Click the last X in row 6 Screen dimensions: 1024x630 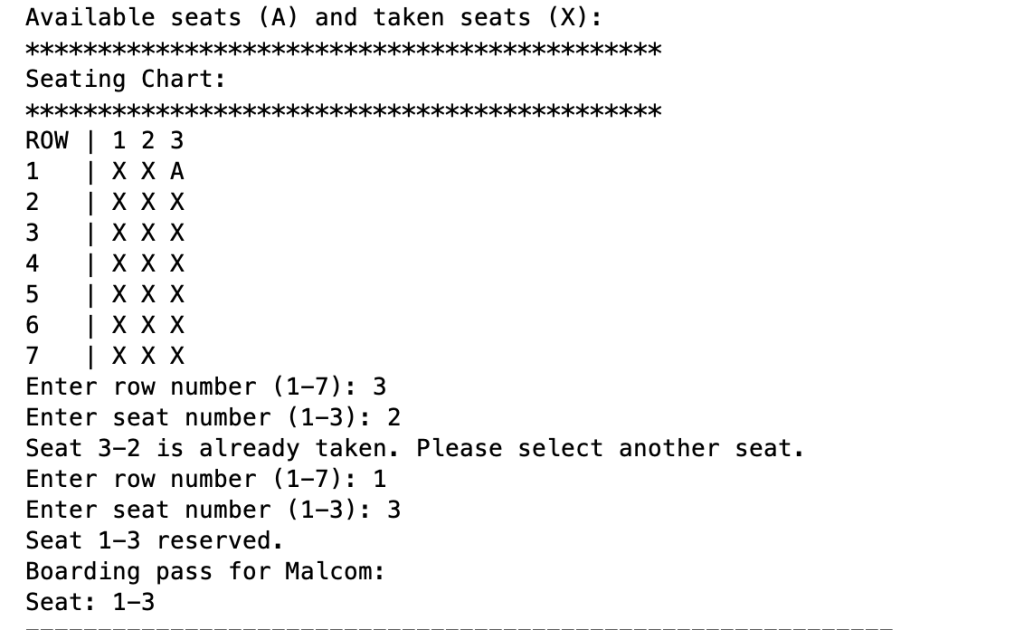tap(177, 325)
